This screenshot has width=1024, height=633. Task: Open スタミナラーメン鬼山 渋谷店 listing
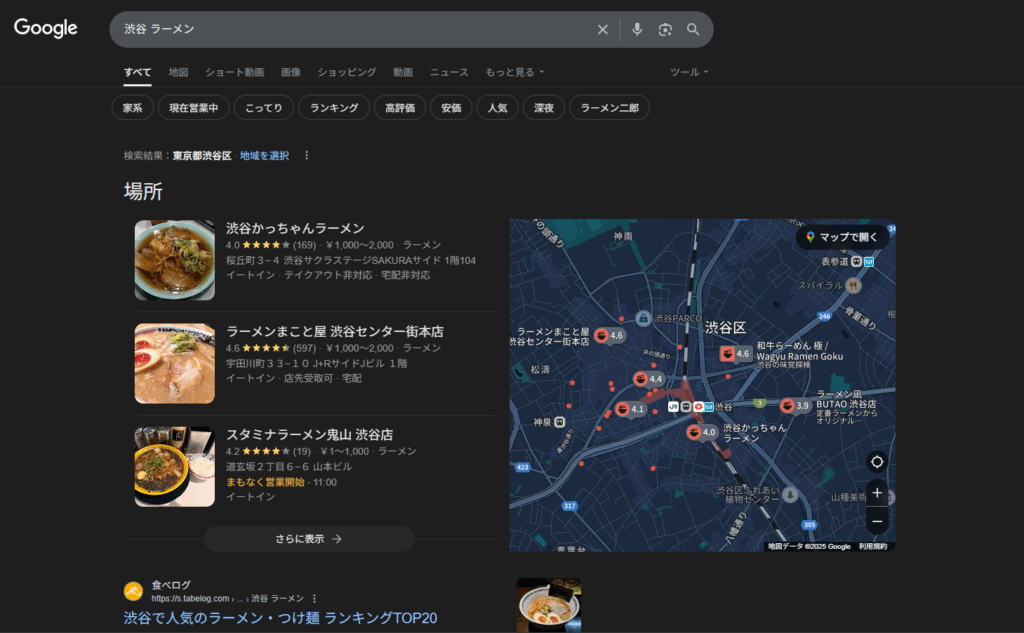coord(310,434)
